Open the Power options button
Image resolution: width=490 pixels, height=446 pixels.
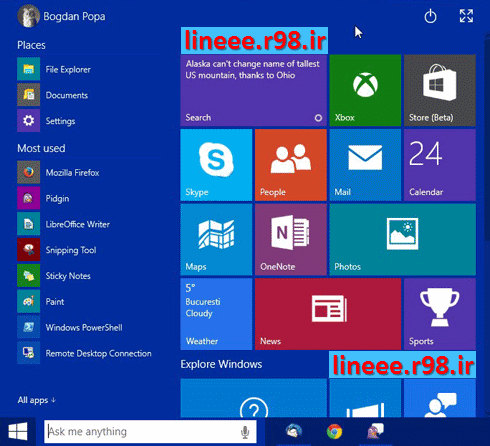tap(430, 16)
